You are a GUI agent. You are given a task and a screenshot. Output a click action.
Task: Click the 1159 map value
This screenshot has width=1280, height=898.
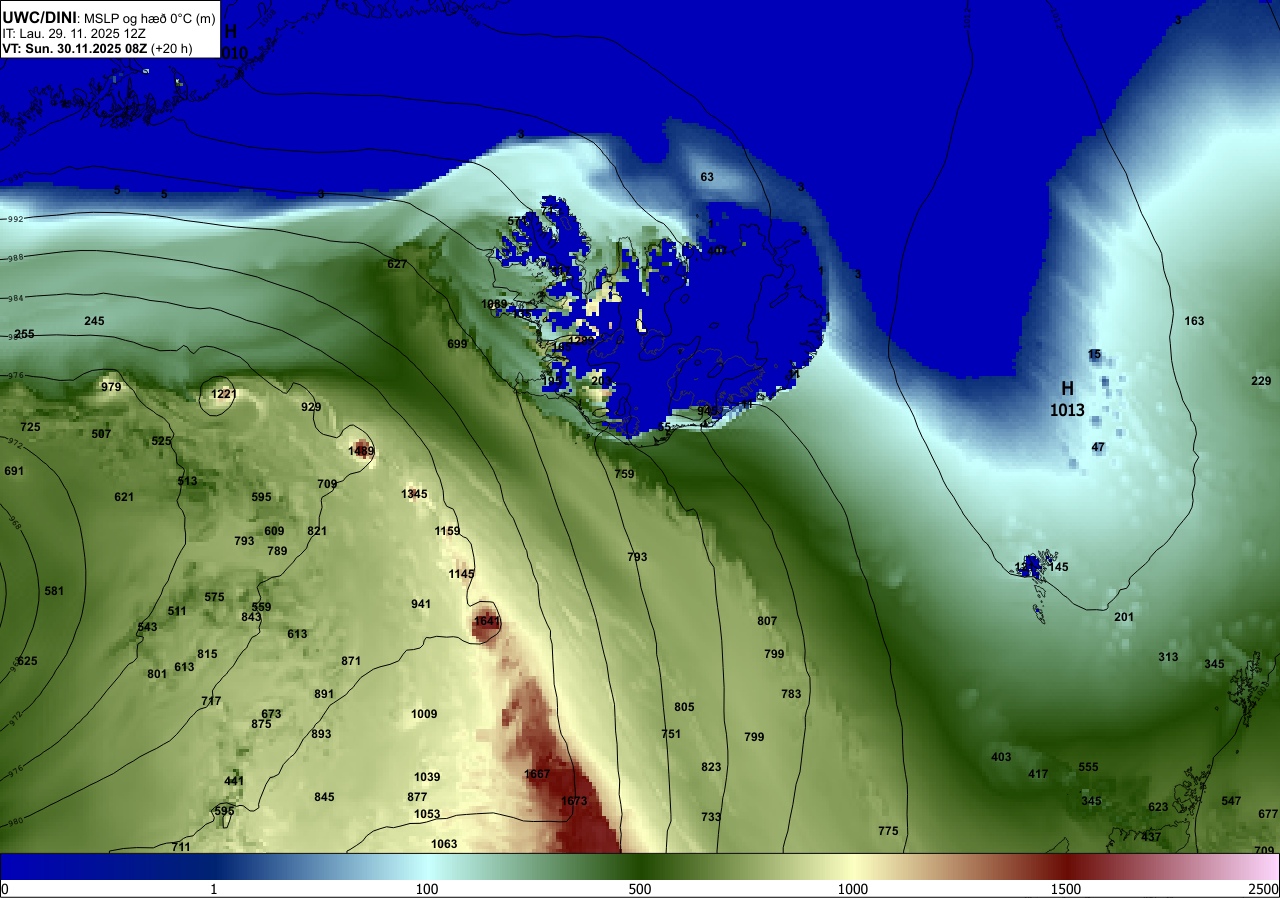448,531
